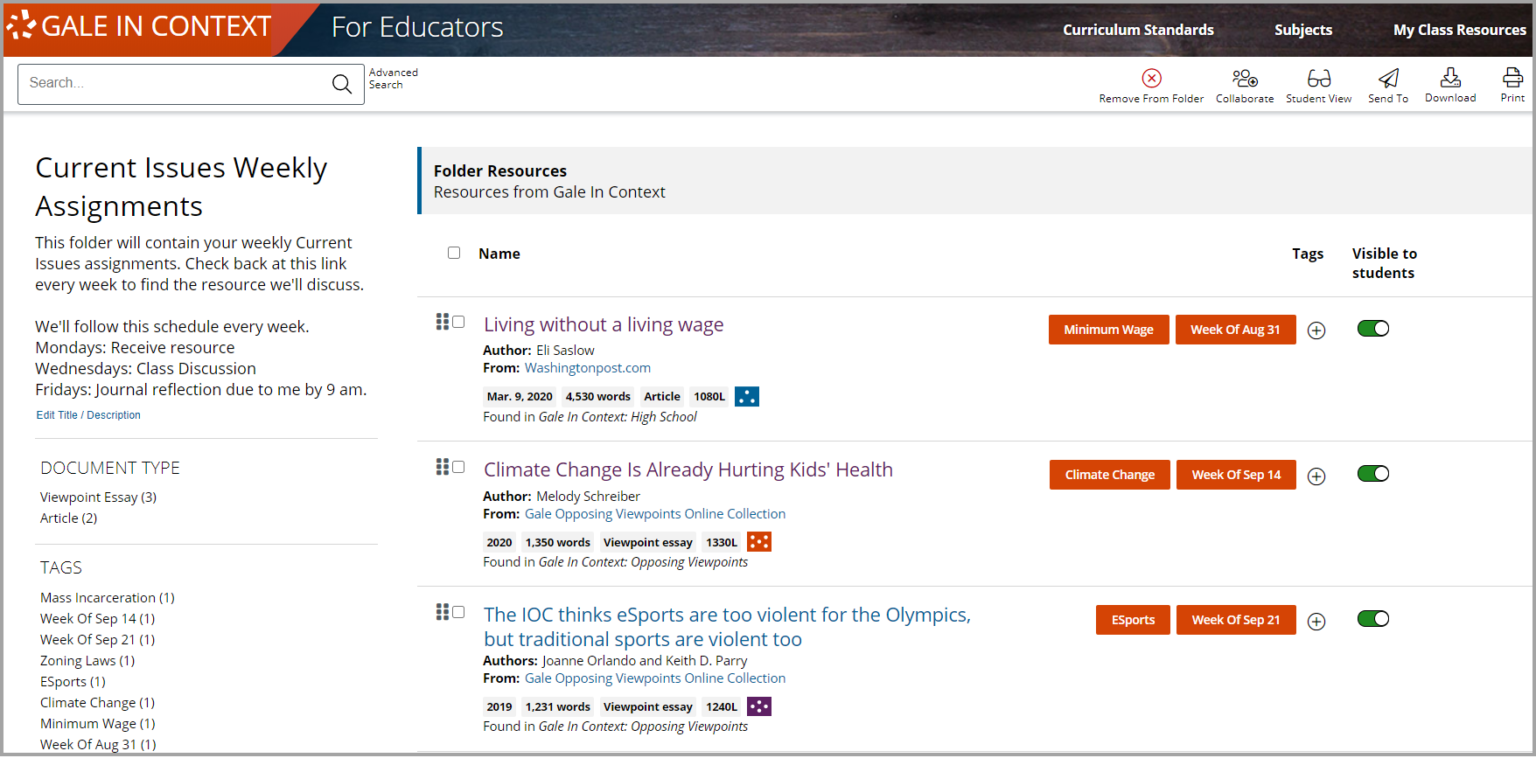Click inside the Search input field
The height and width of the screenshot is (758, 1536).
[x=170, y=83]
